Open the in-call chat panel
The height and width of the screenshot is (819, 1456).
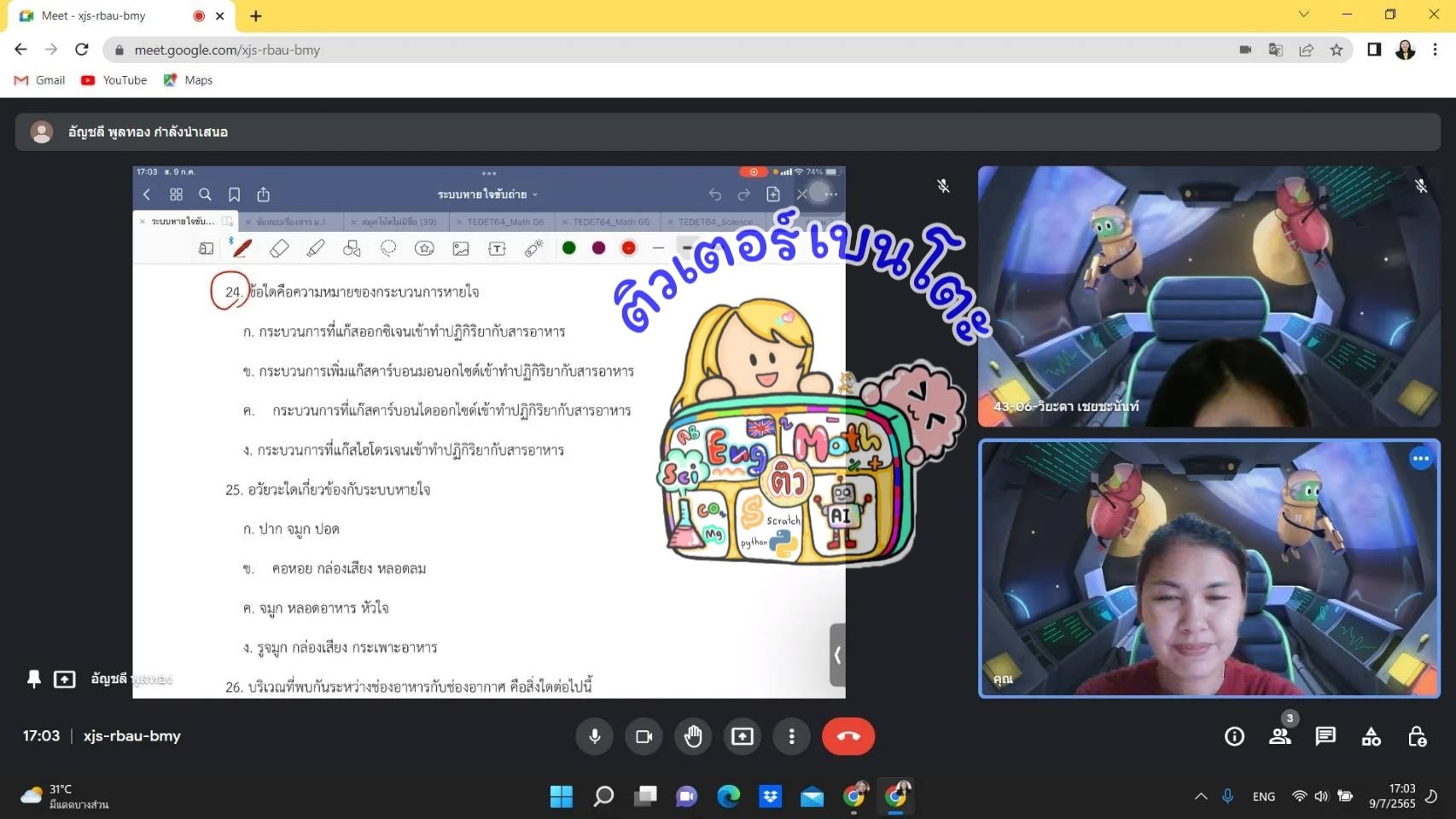[x=1325, y=736]
